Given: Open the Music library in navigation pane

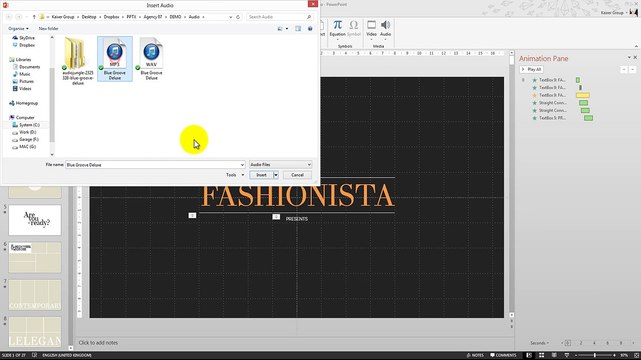Looking at the screenshot, I should 21,74.
